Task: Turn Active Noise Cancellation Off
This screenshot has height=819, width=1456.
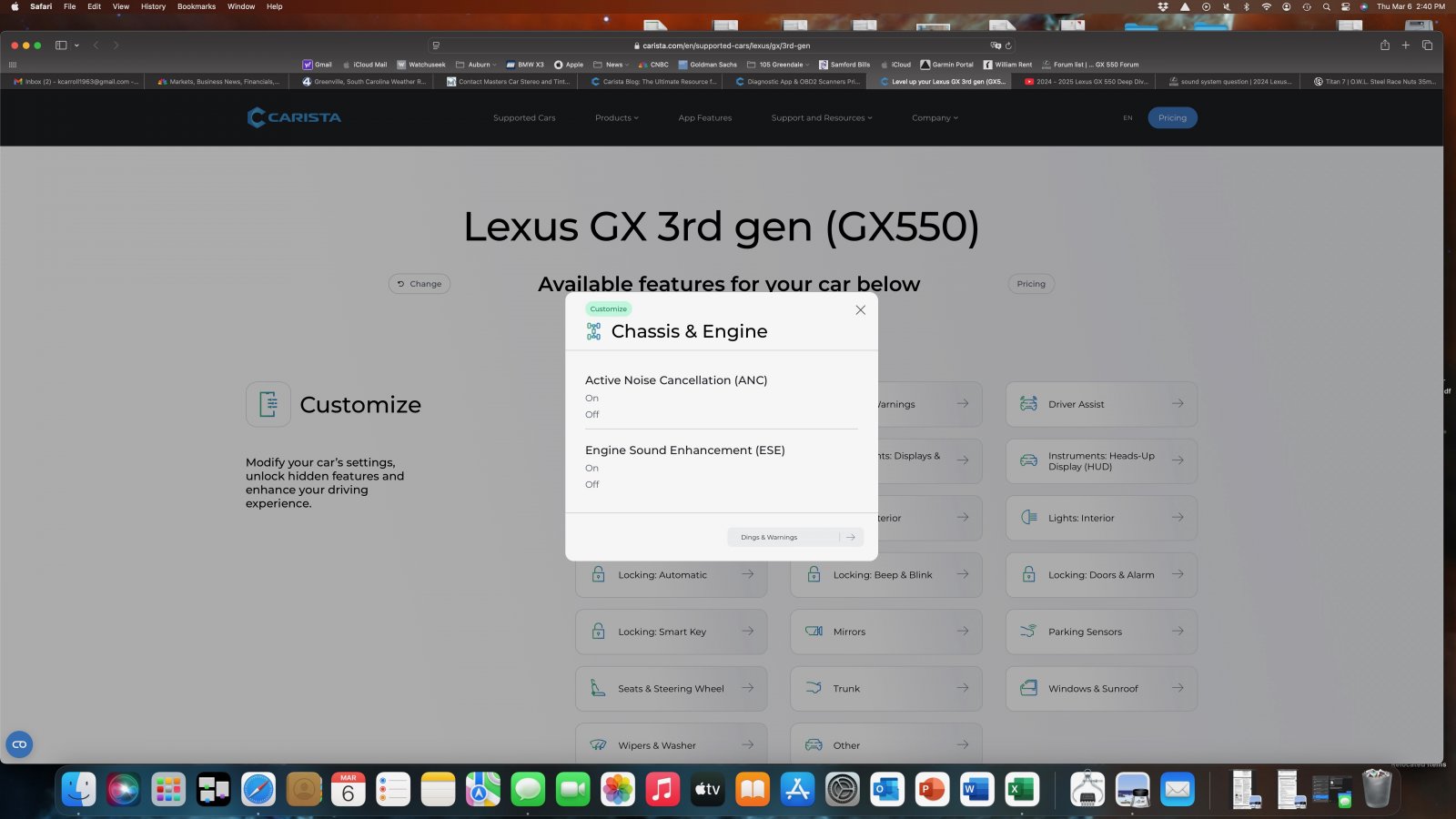Action: click(x=591, y=415)
